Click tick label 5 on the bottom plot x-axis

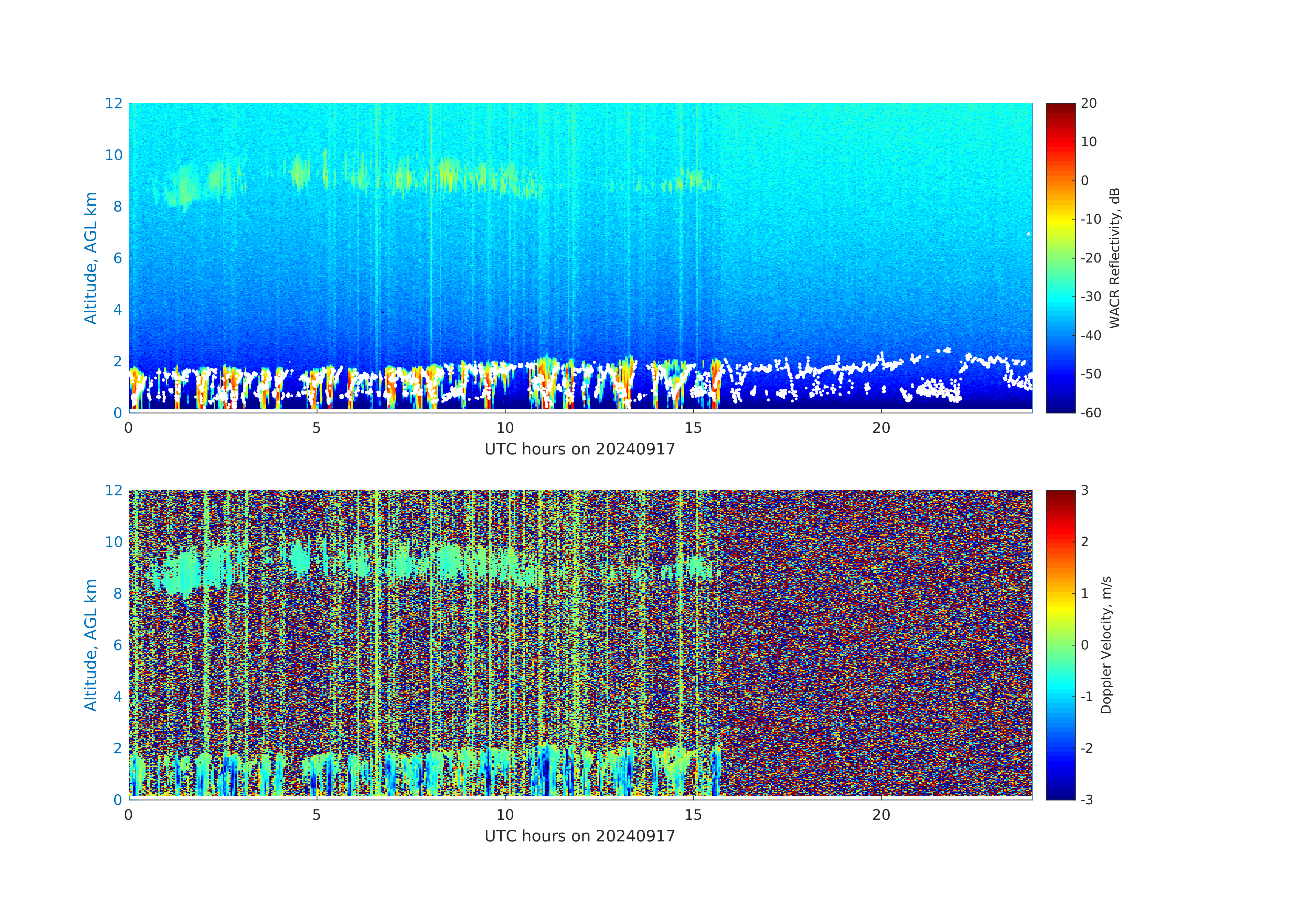[x=317, y=815]
